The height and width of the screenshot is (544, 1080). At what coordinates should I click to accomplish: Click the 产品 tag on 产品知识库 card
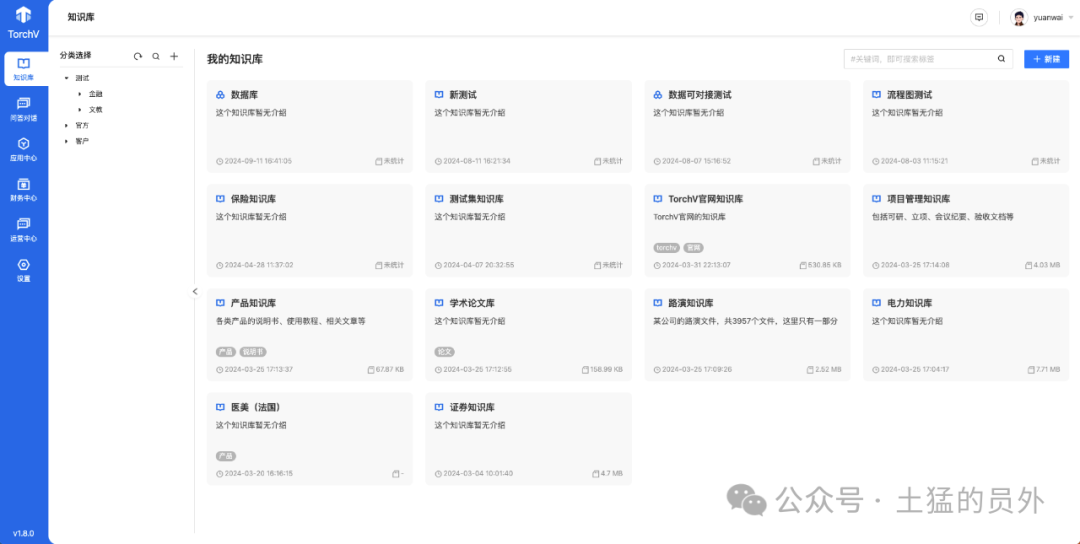[x=226, y=351]
